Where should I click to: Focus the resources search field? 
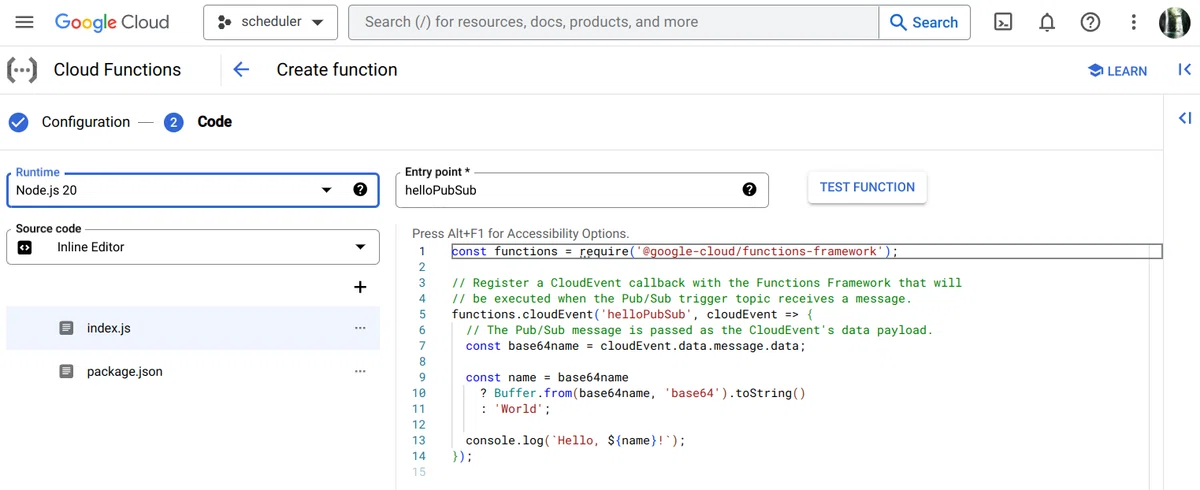[x=613, y=22]
